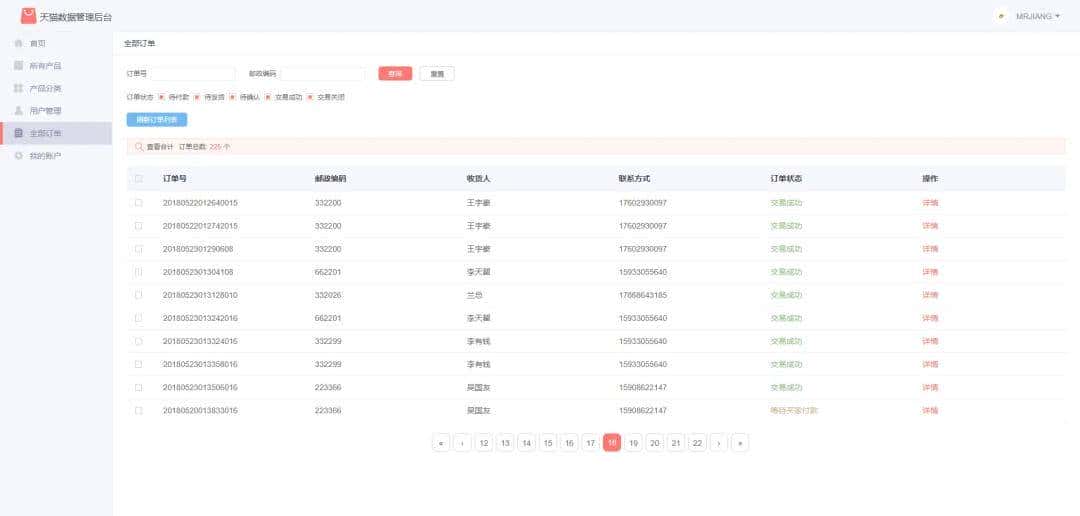Tick the checkbox for order 20180522012640015
This screenshot has height=516, width=1080.
(138, 203)
